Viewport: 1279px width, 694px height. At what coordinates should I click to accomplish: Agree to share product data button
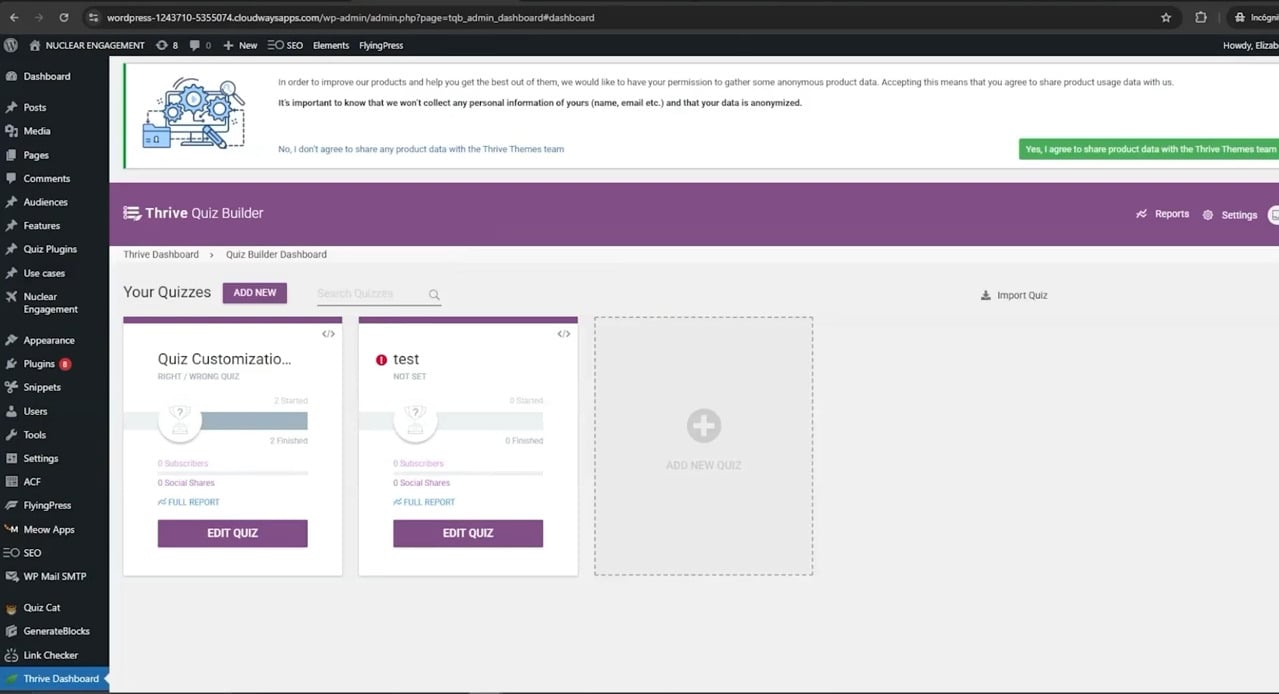[1150, 149]
